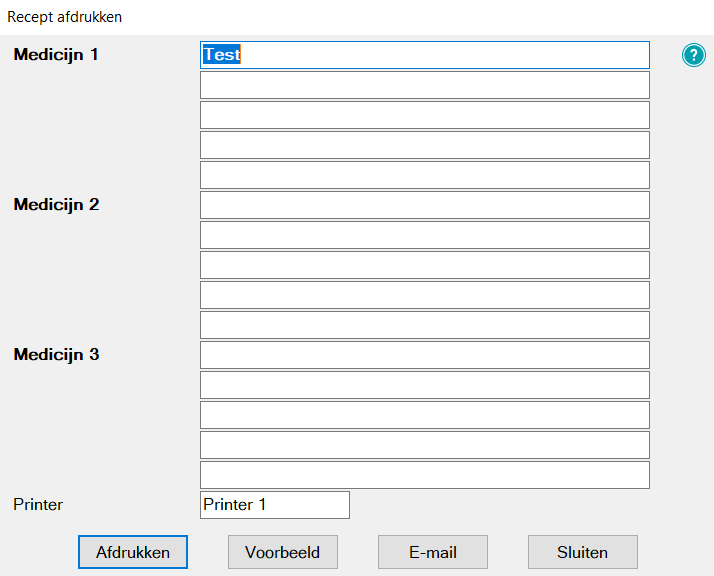714x576 pixels.
Task: Click the first Medicijn 2 input field
Action: pos(425,205)
